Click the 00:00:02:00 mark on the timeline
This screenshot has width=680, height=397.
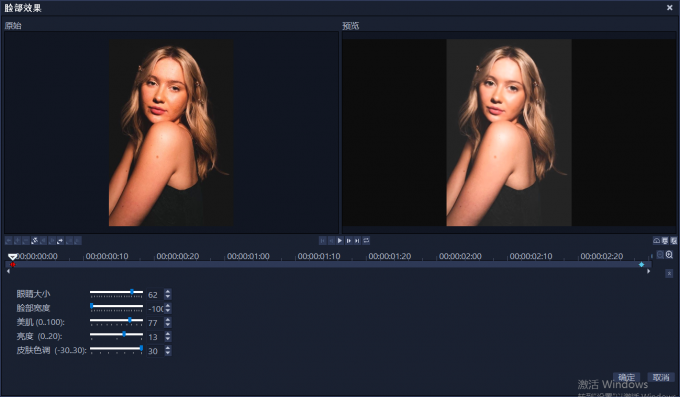coord(460,256)
